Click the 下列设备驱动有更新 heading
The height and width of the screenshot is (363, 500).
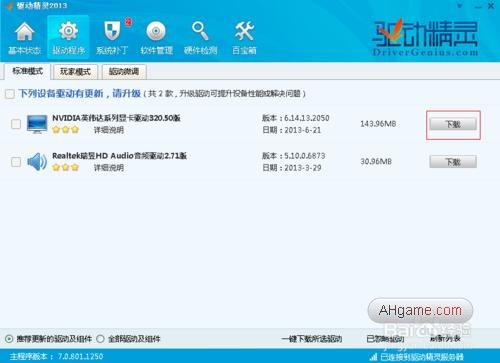80,93
